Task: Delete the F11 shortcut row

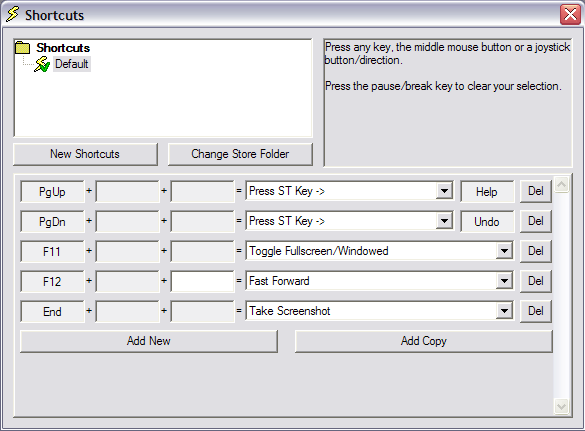Action: coord(536,251)
